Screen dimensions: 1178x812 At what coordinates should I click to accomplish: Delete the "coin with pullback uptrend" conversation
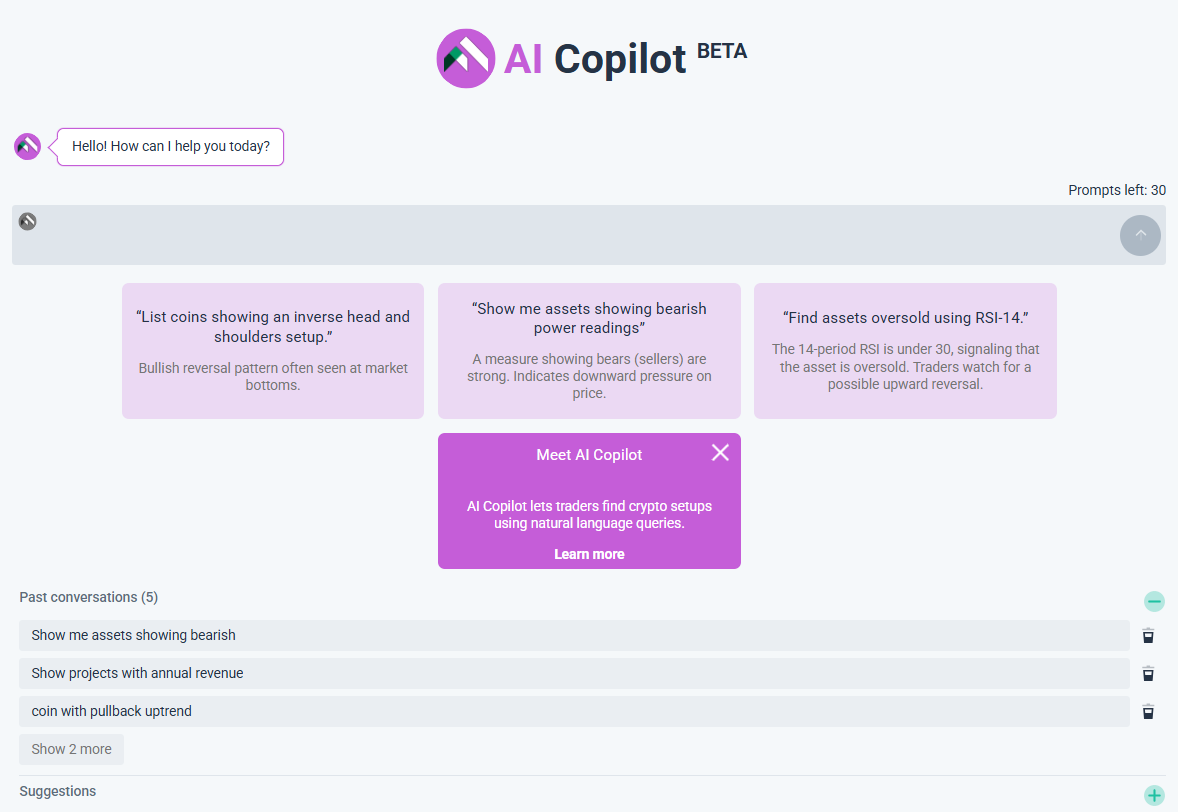pyautogui.click(x=1148, y=711)
